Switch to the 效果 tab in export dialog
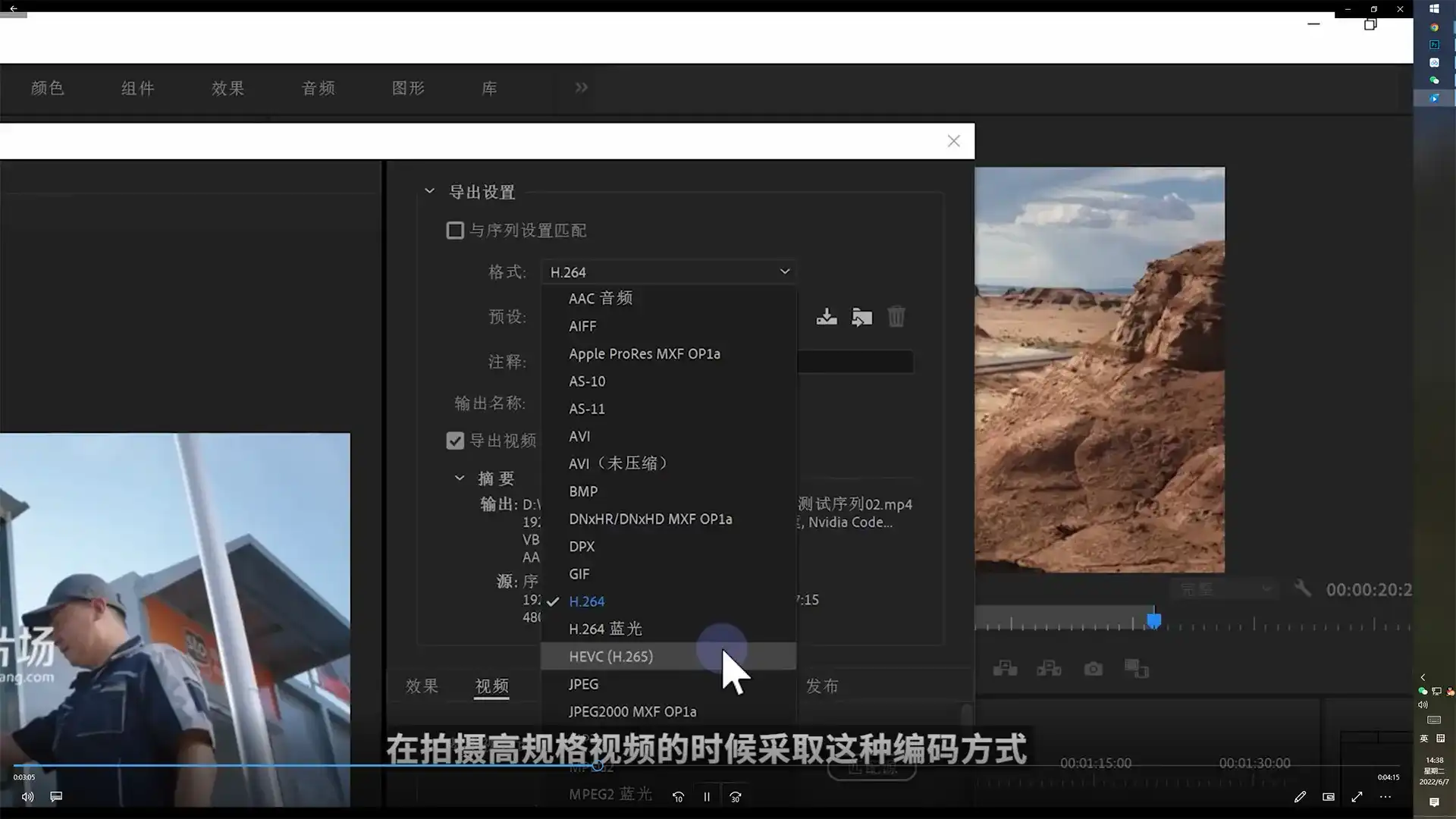The width and height of the screenshot is (1456, 819). tap(422, 686)
